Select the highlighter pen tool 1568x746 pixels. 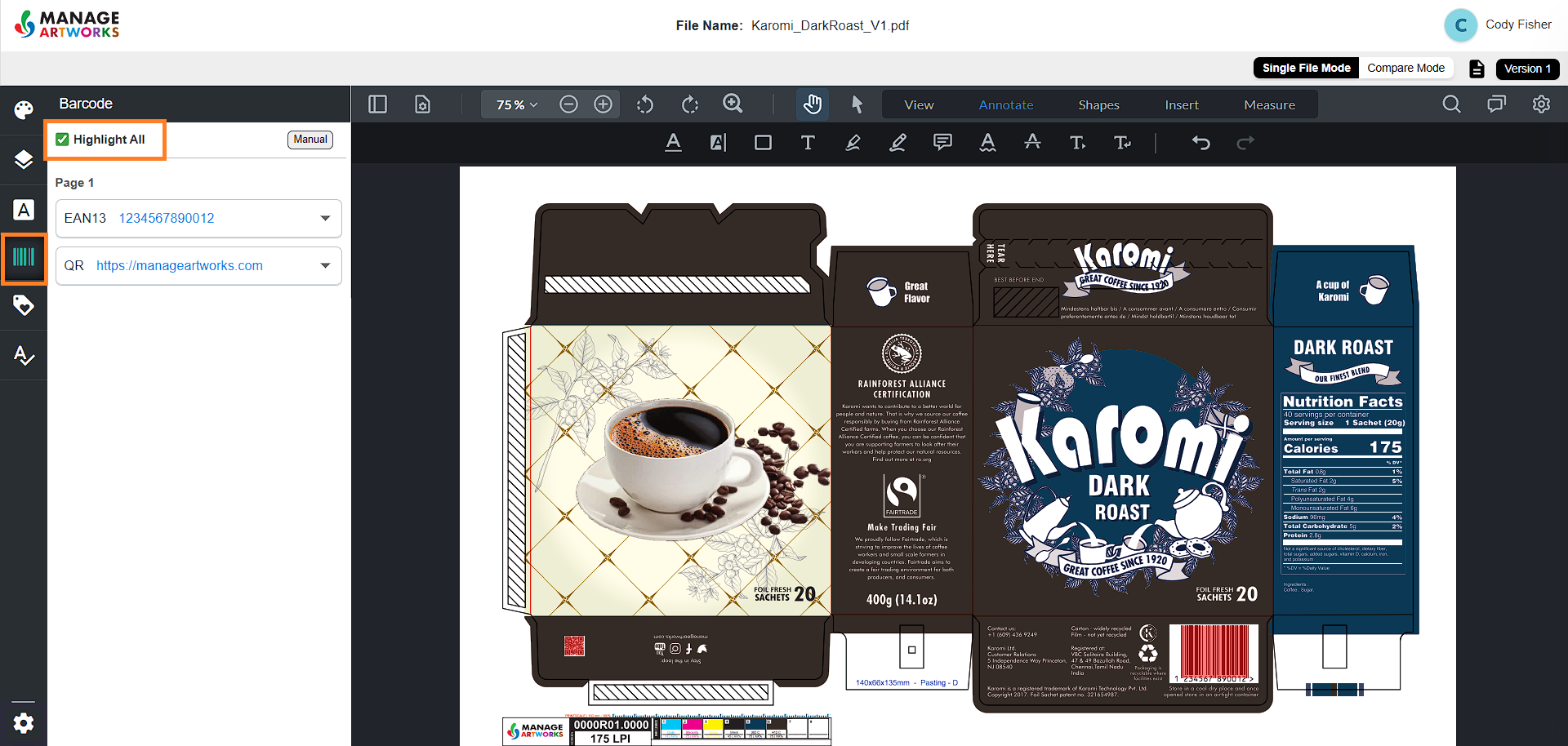tap(853, 143)
